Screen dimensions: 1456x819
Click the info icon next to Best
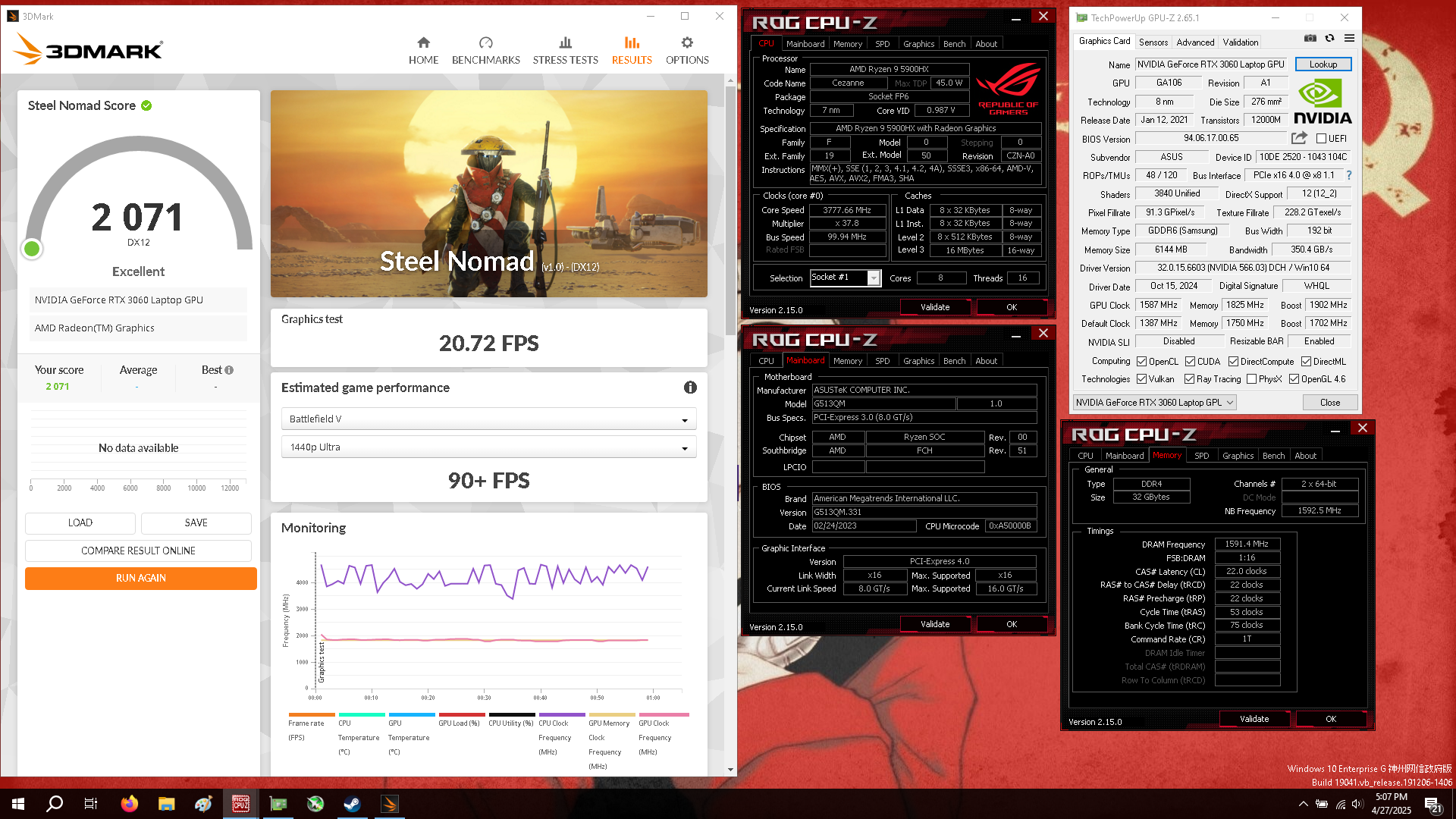click(x=229, y=370)
